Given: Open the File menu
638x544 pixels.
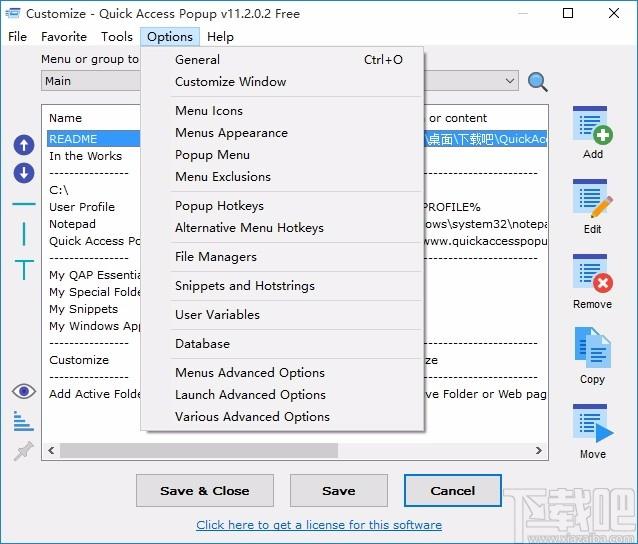Looking at the screenshot, I should 17,37.
